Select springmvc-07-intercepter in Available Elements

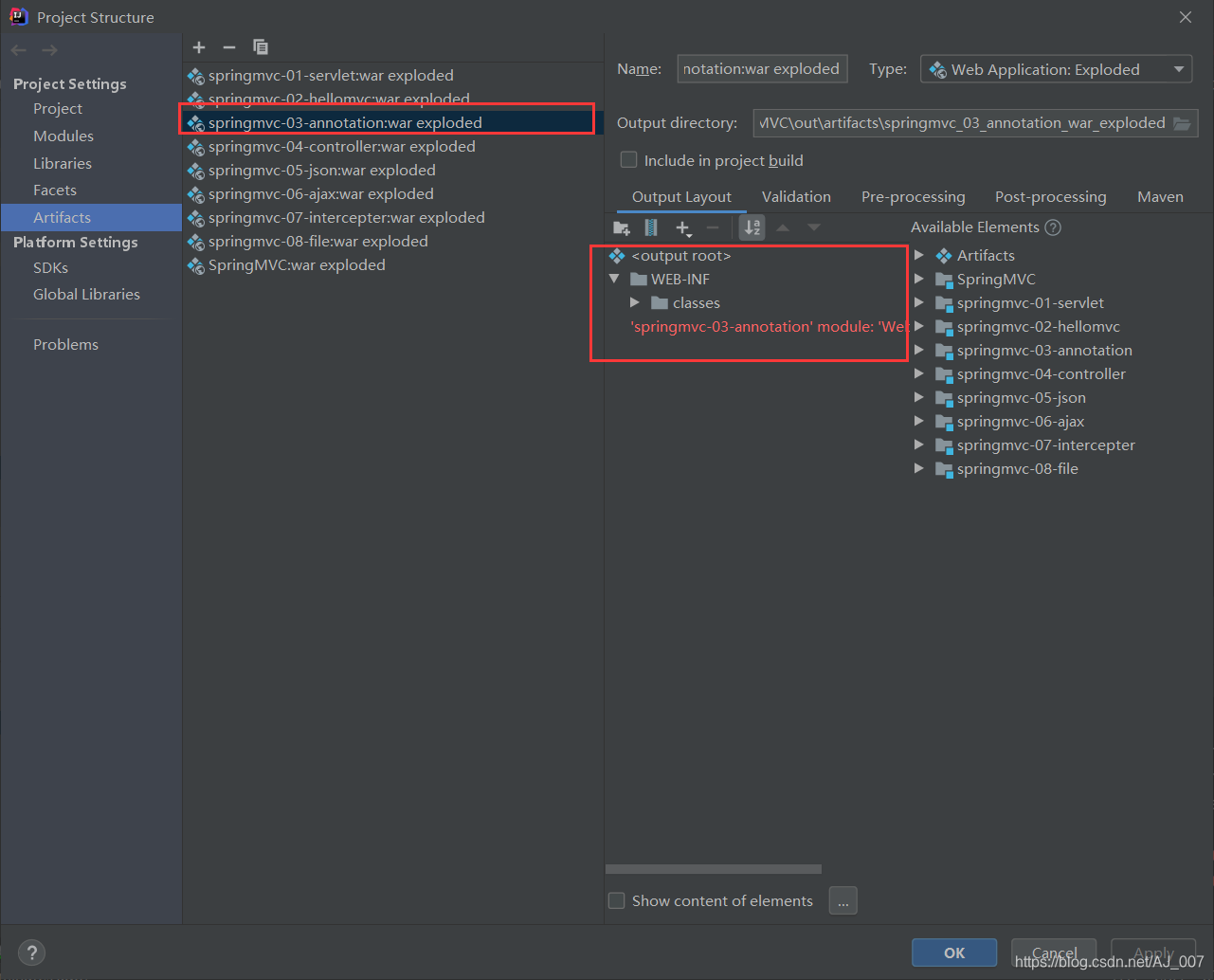1045,445
